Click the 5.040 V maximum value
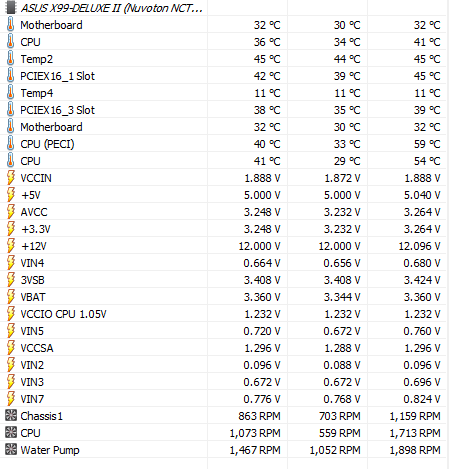Viewport: 449px width, 469px height. point(422,195)
